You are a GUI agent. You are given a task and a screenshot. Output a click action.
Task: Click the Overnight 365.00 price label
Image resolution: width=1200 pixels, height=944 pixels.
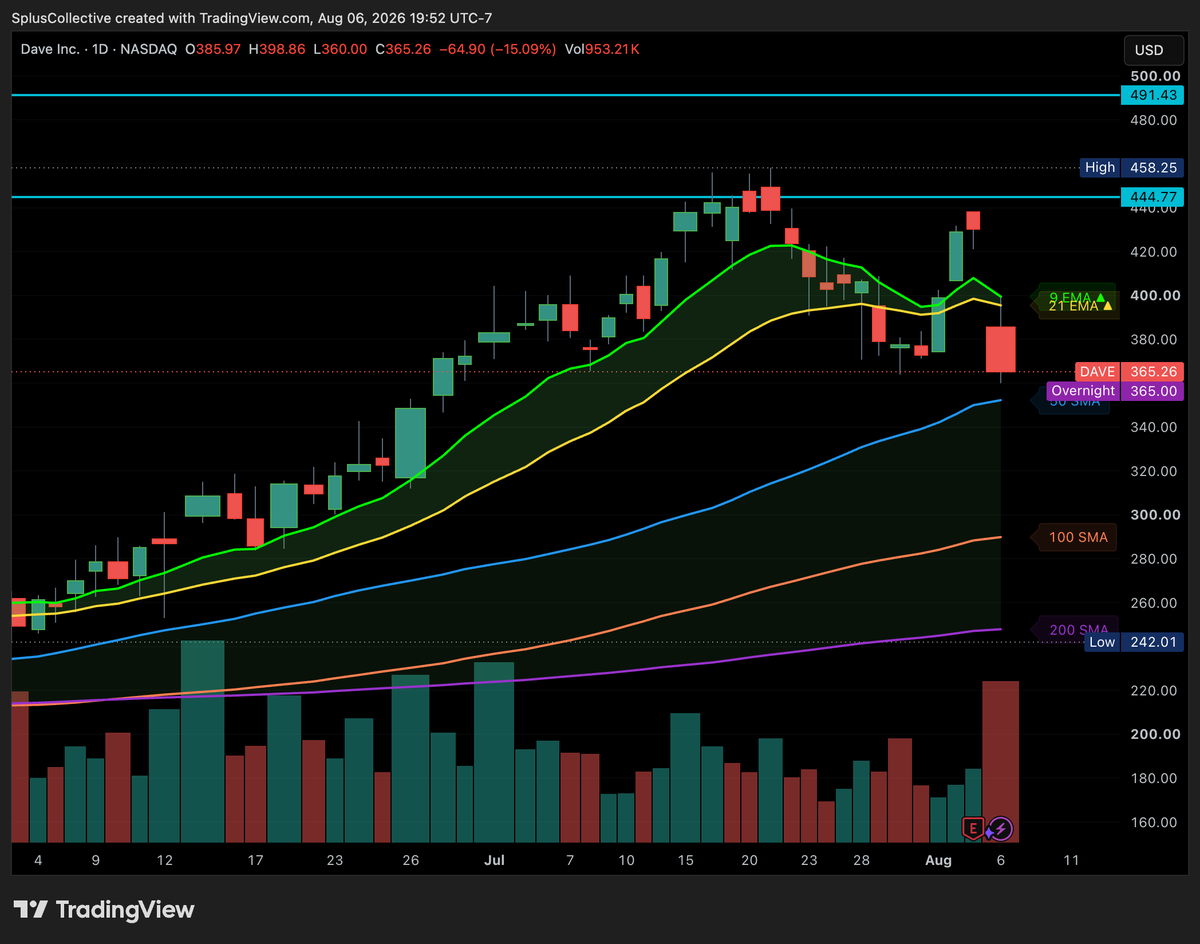coord(1113,391)
